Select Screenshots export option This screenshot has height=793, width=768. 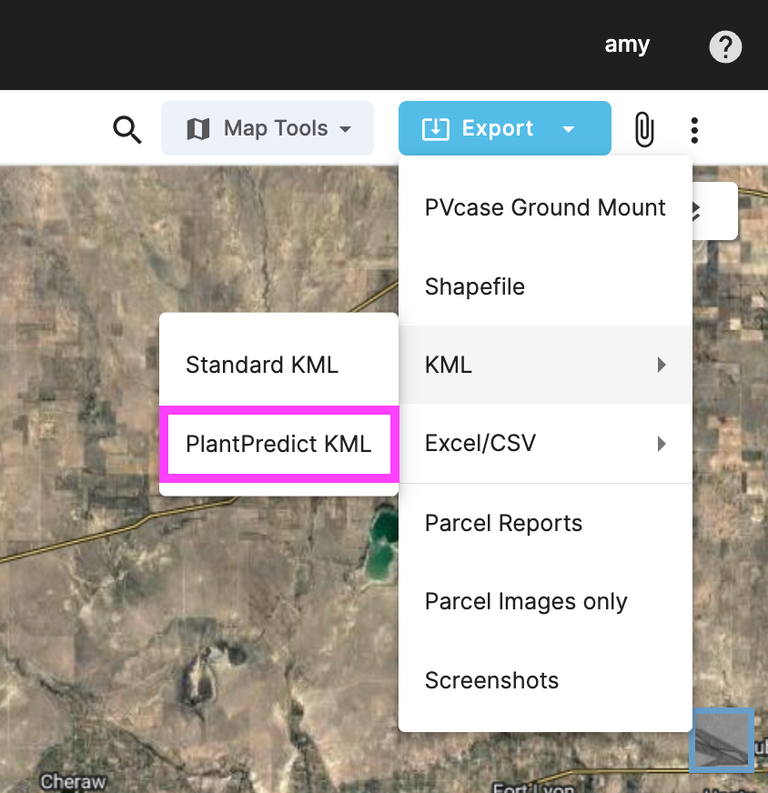coord(545,680)
